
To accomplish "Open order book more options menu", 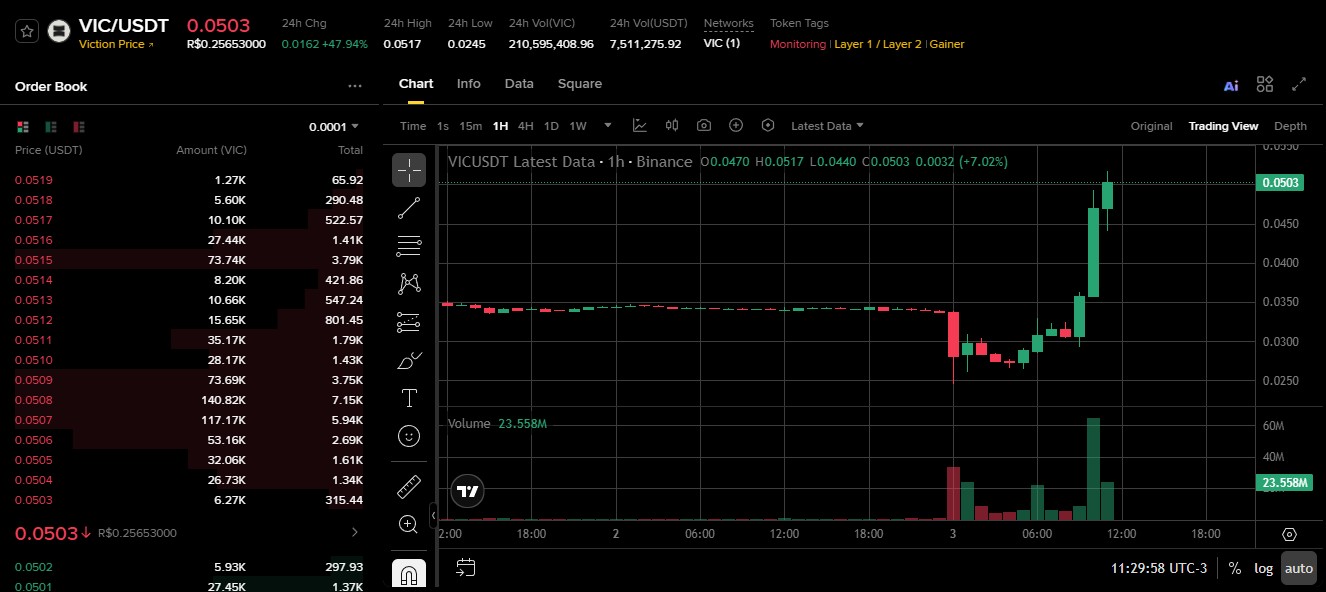I will 355,86.
